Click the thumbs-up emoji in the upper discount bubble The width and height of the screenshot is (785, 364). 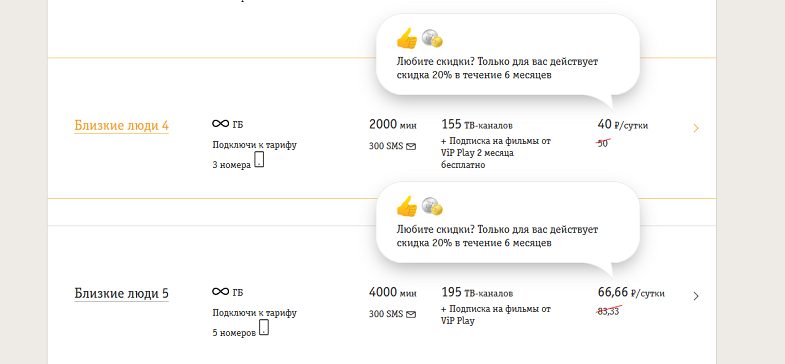click(x=407, y=38)
